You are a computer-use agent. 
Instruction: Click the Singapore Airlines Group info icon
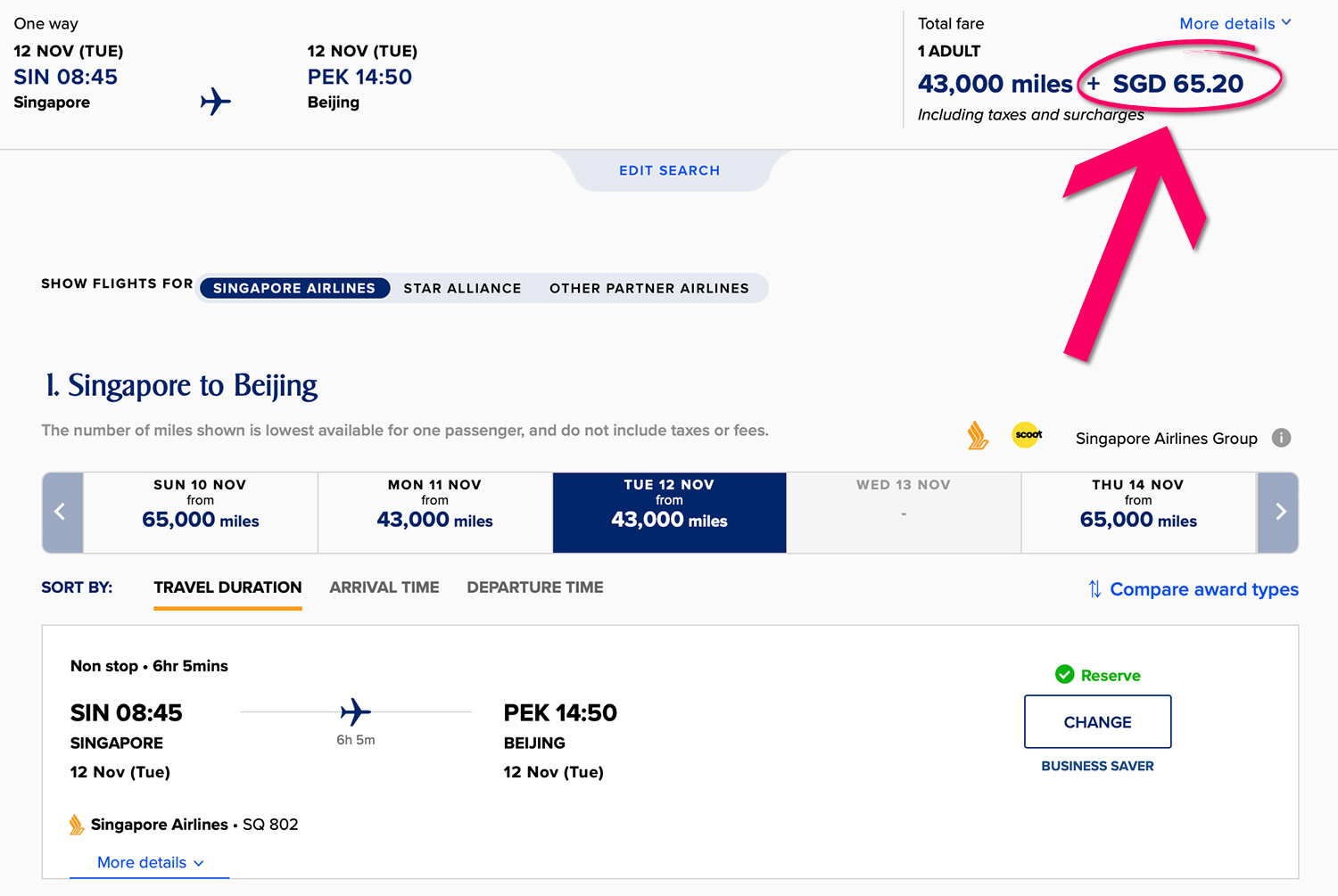point(1281,438)
